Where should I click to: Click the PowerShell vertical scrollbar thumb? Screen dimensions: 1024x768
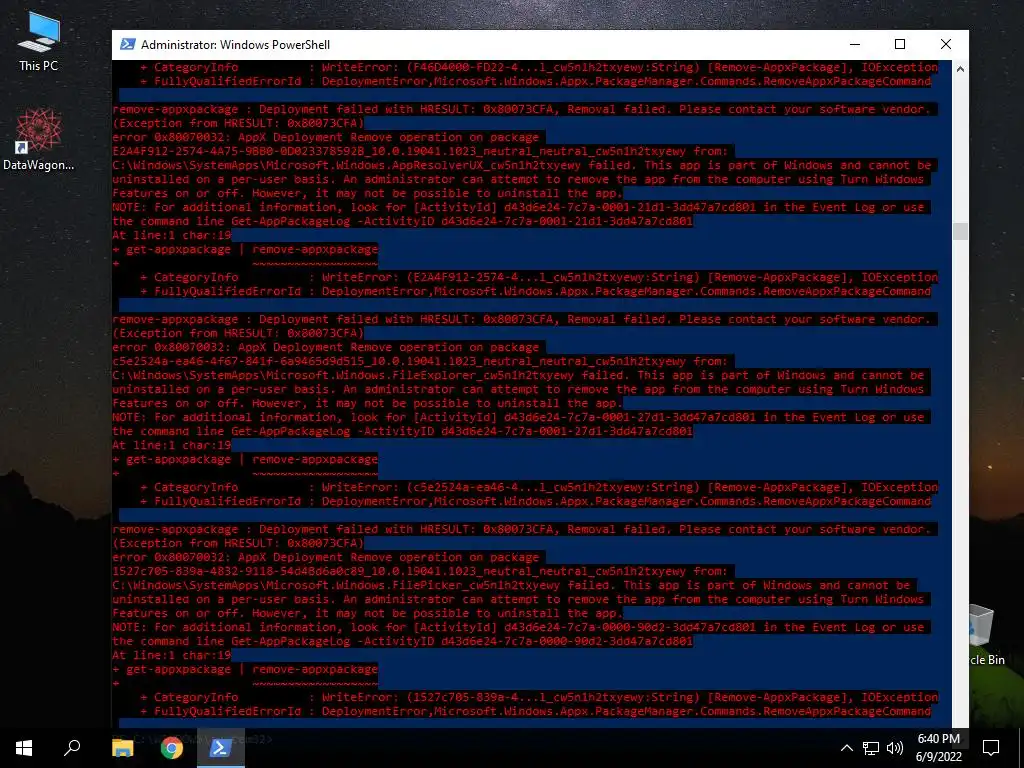coord(960,231)
